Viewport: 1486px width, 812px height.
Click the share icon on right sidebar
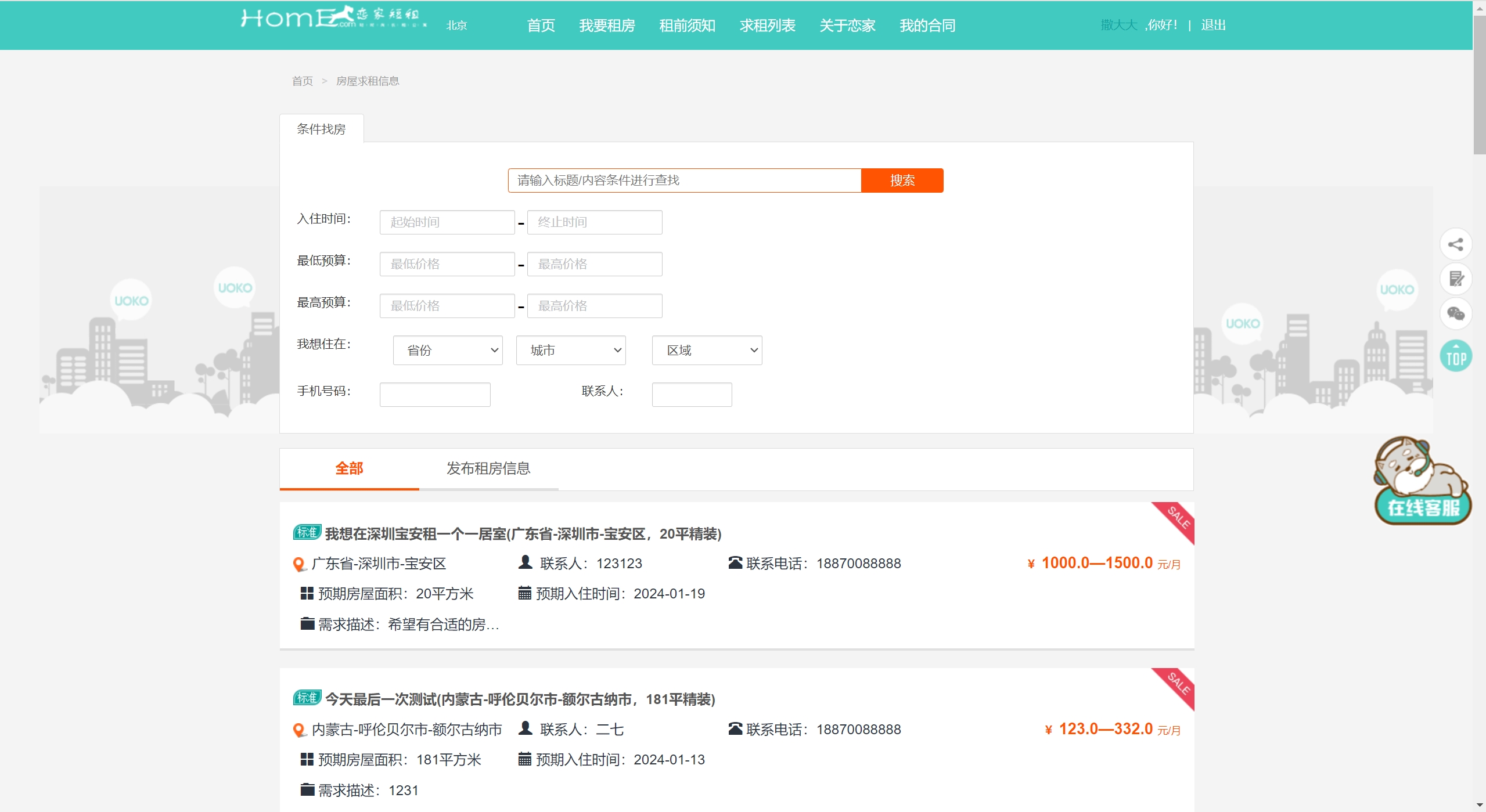coord(1455,244)
